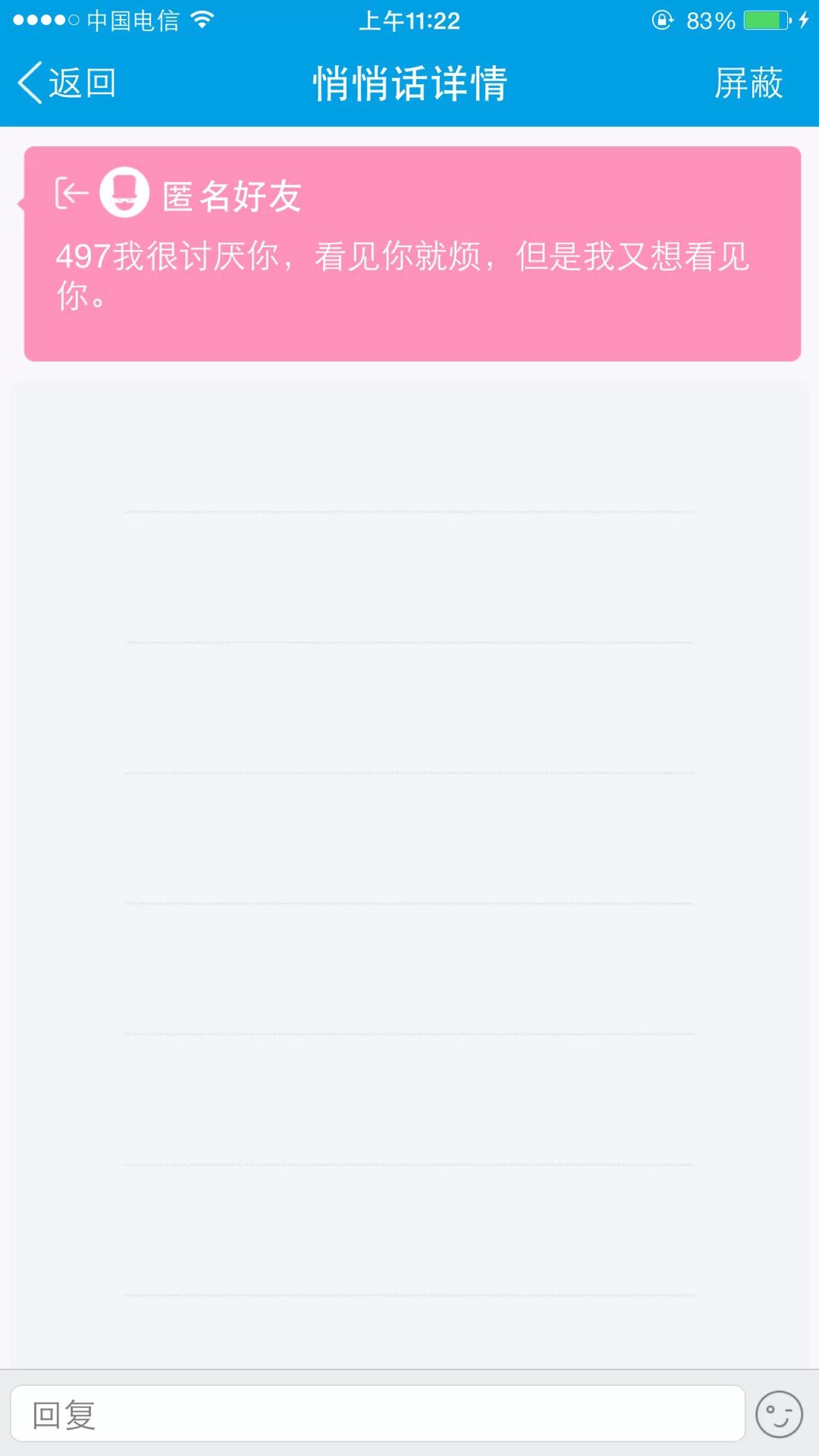Tap the 返回 text label
Viewport: 819px width, 1456px height.
click(82, 83)
